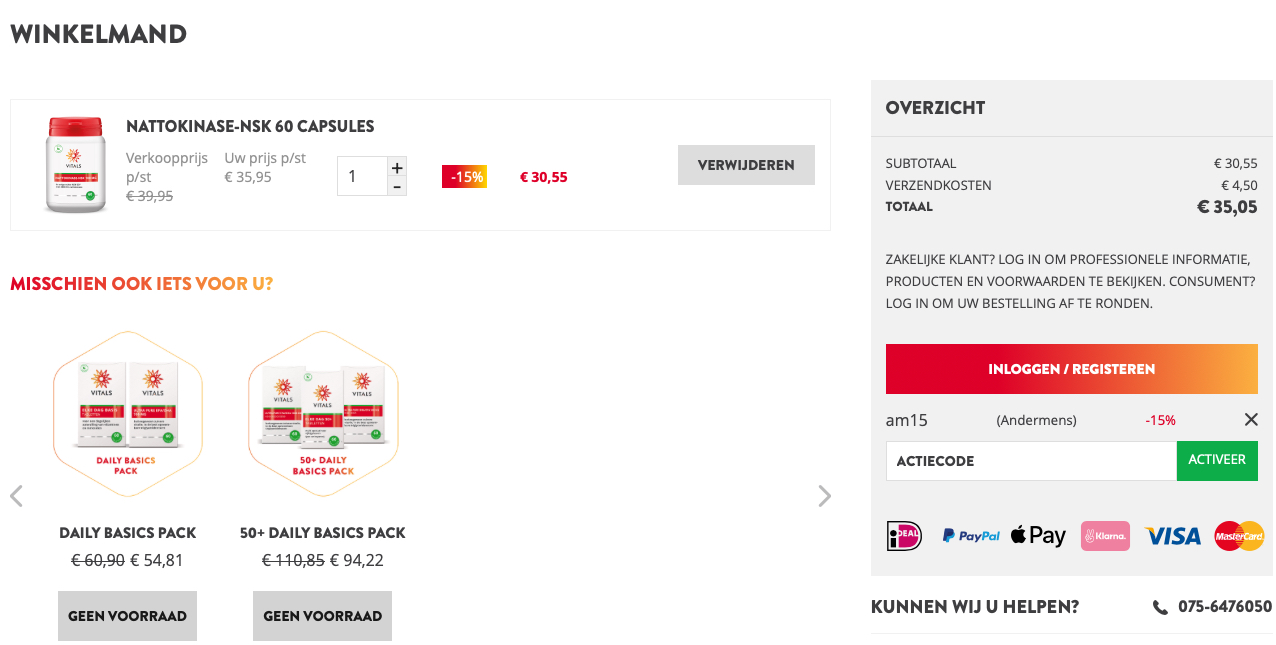
Task: Click the pink Klarna payment icon
Action: (x=1105, y=536)
